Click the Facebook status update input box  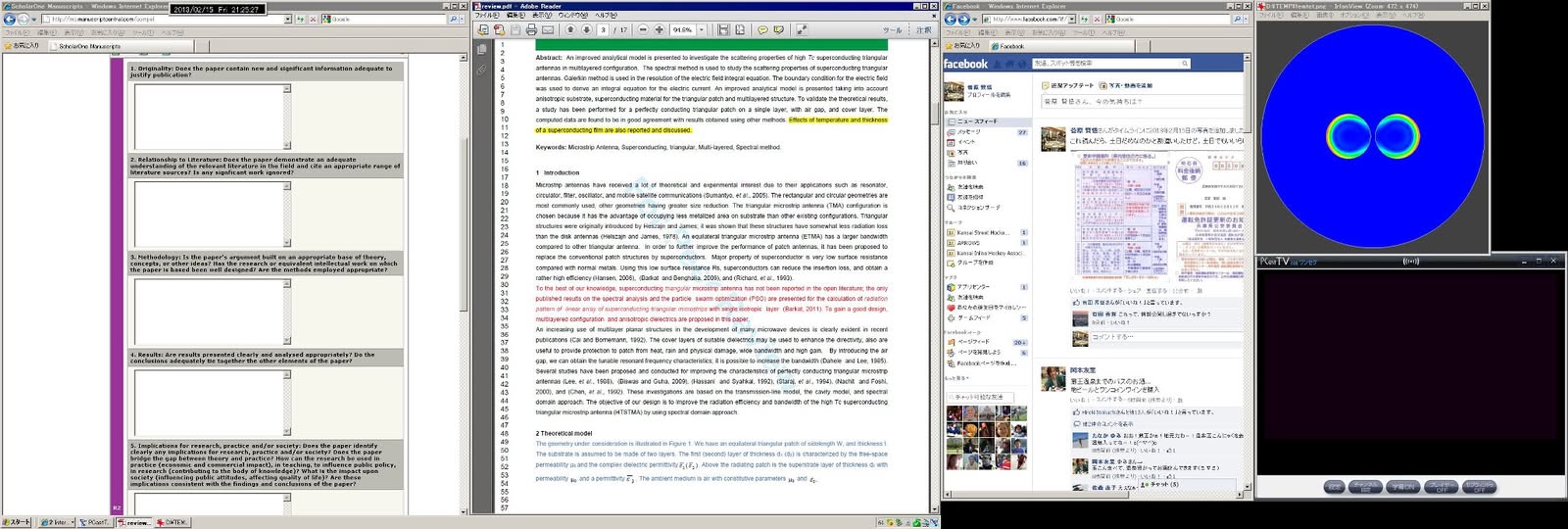pos(1142,101)
